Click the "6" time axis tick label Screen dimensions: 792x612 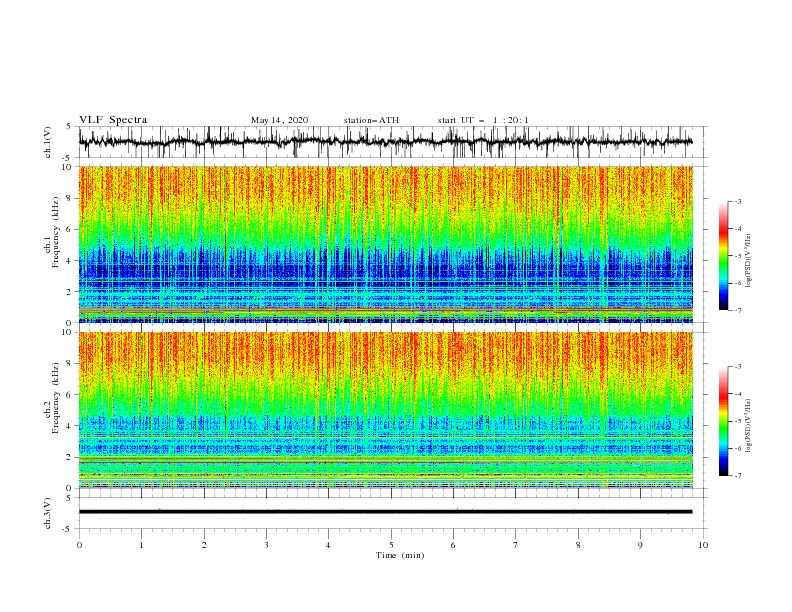[453, 545]
